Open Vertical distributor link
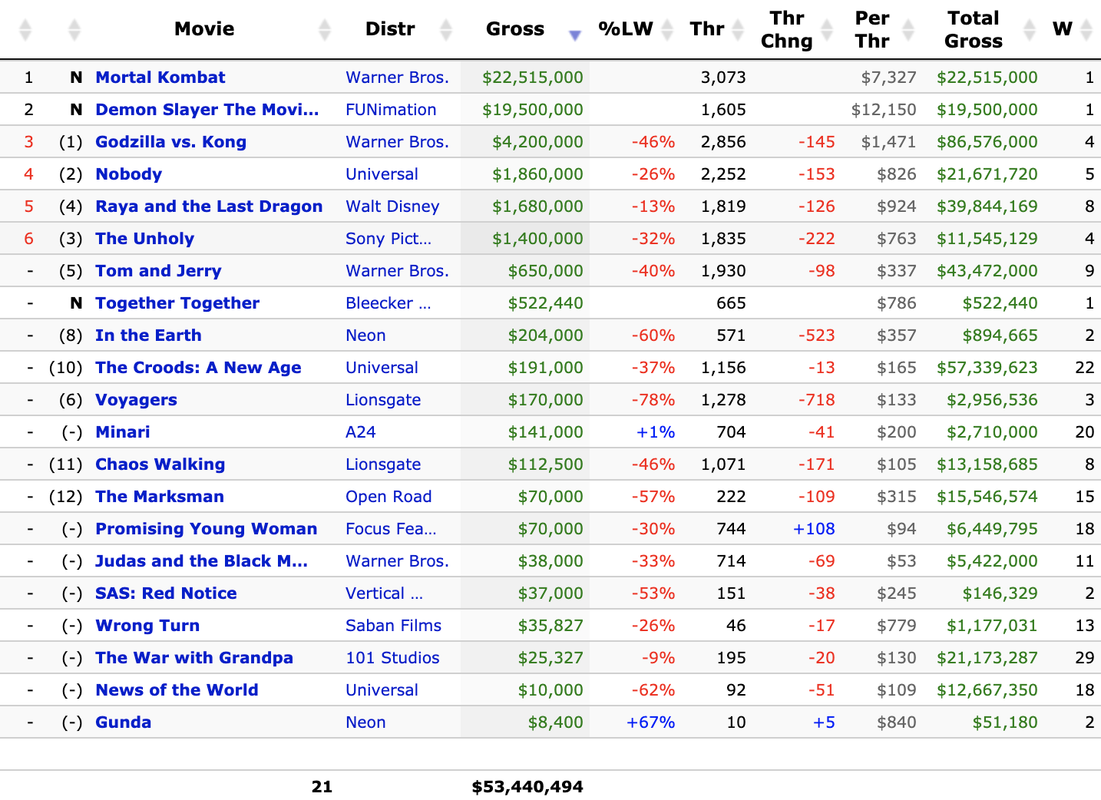Screen dimensions: 1101x800 pyautogui.click(x=384, y=594)
